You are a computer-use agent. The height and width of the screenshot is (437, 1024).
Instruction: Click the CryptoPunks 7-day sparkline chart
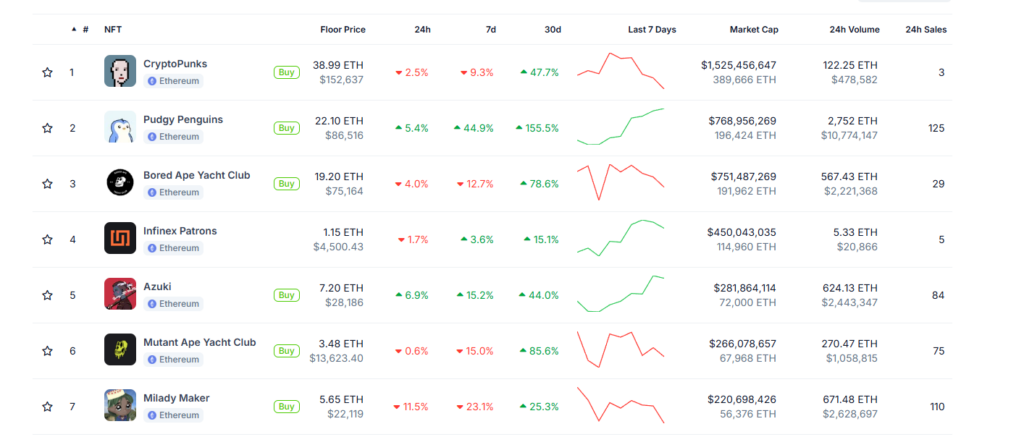[x=620, y=71]
